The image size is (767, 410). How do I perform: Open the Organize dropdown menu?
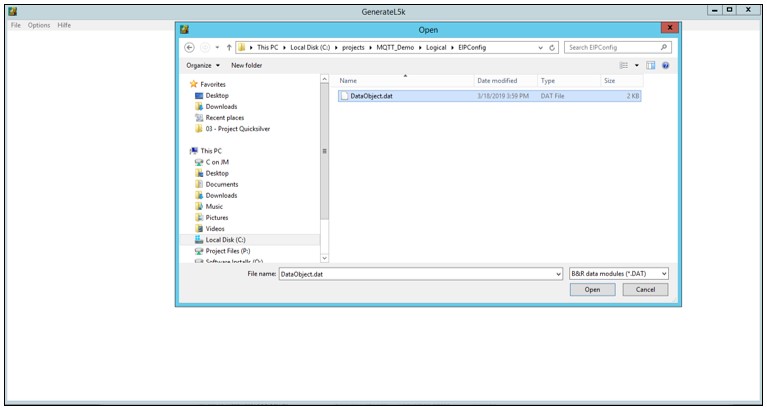[x=202, y=65]
